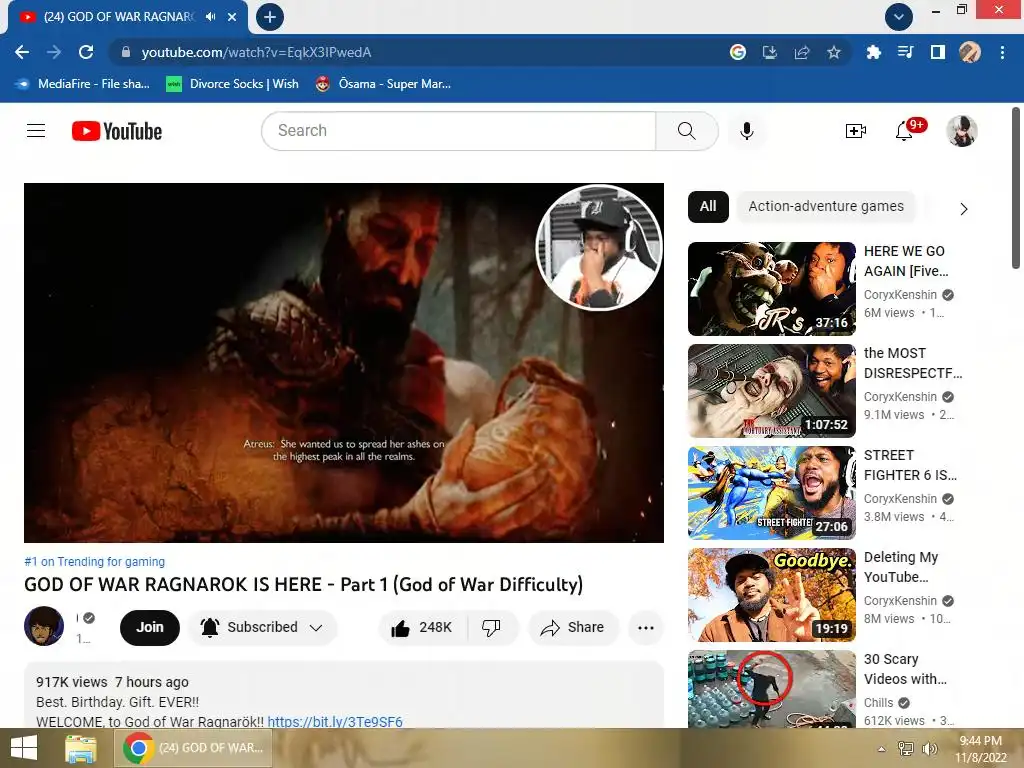Like the video with thumbs up 248K
Image resolution: width=1024 pixels, height=768 pixels.
pos(423,628)
